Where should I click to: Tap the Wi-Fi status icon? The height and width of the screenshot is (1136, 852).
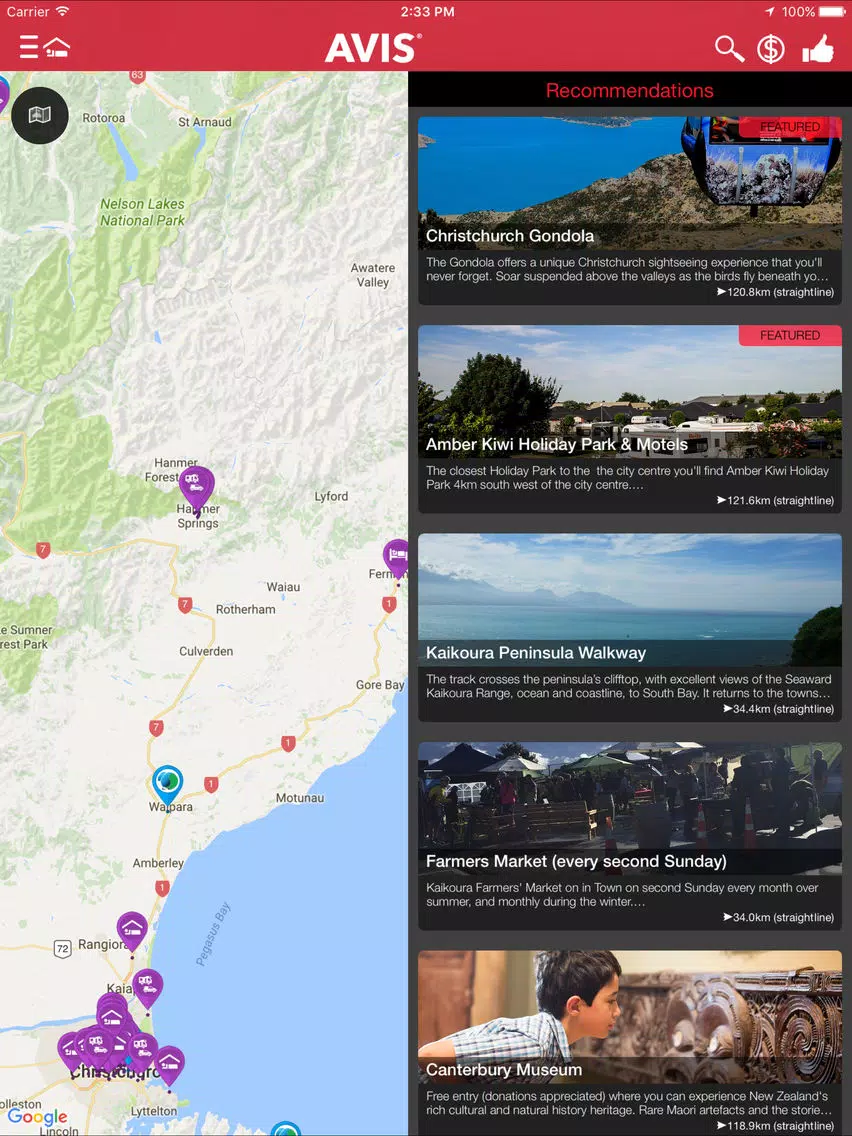pyautogui.click(x=62, y=11)
